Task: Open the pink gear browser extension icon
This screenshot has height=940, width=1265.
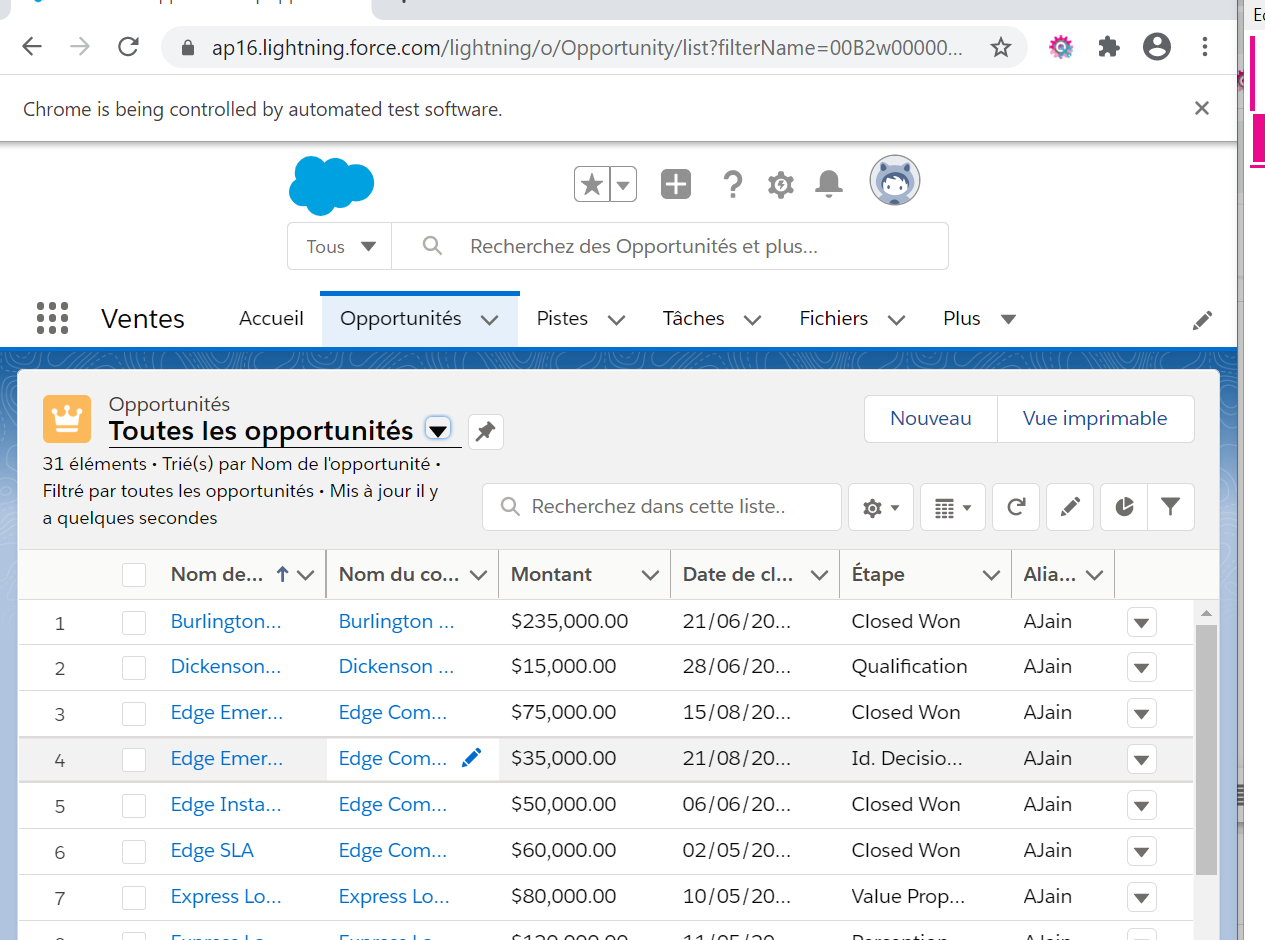Action: [1061, 47]
